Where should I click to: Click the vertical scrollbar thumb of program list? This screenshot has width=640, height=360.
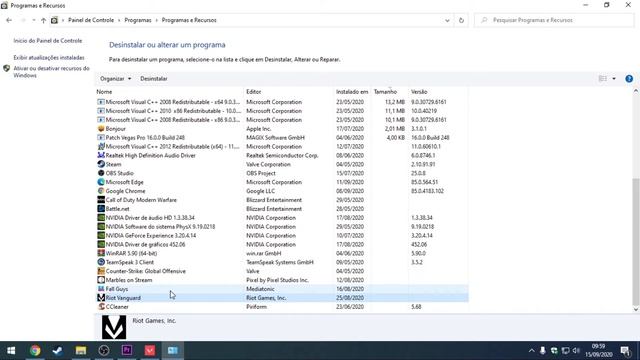tap(636, 242)
